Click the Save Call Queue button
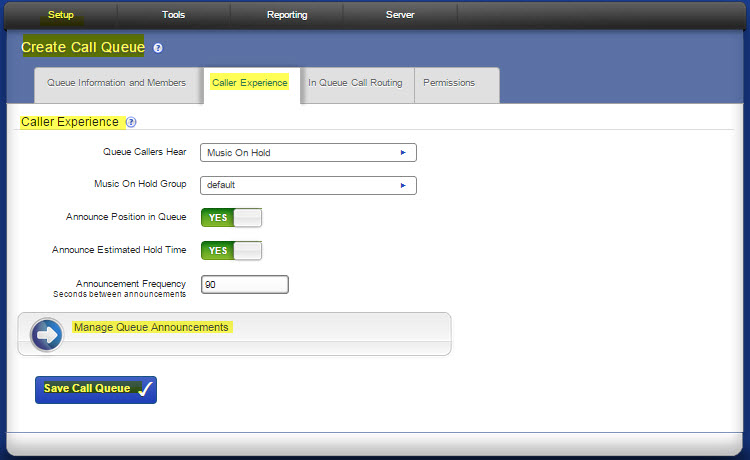 coord(96,390)
